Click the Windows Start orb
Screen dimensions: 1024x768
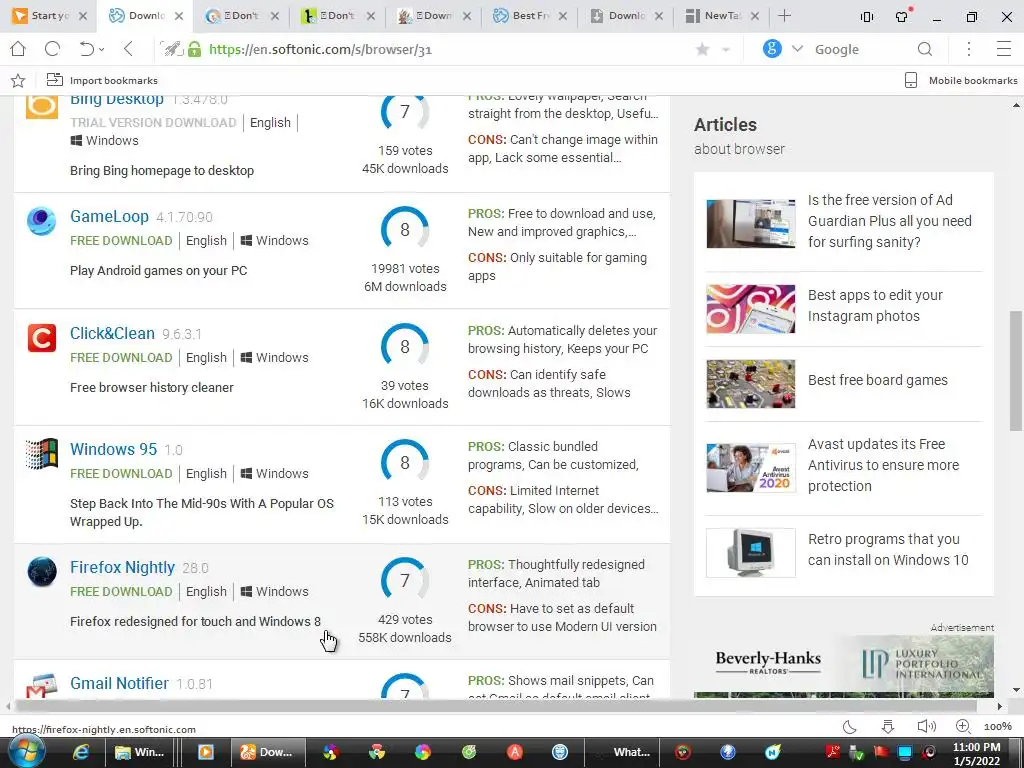[x=26, y=752]
